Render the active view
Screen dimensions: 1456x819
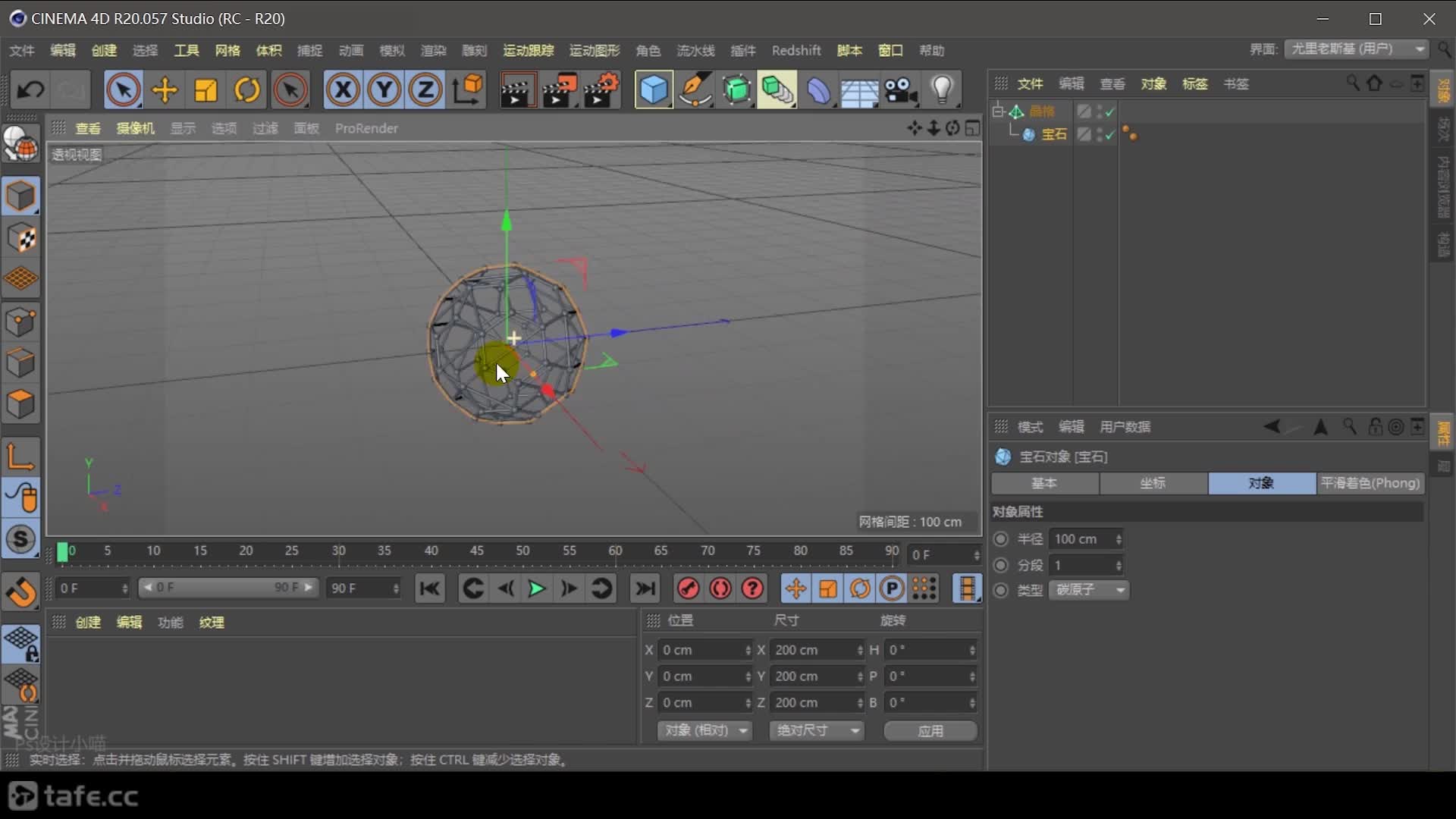pos(518,90)
